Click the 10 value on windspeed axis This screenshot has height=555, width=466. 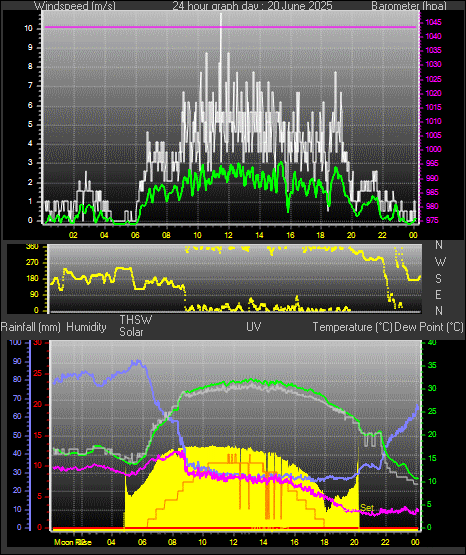[x=28, y=28]
